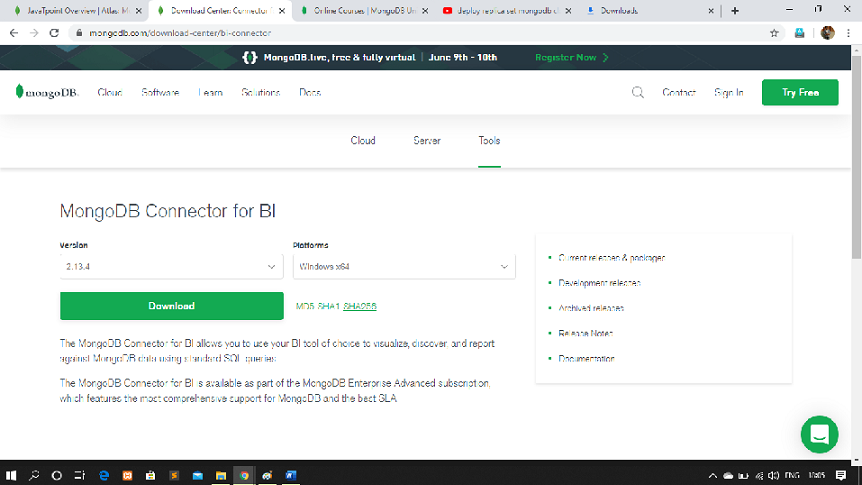Open the Windows notification center
The width and height of the screenshot is (862, 485).
(841, 476)
